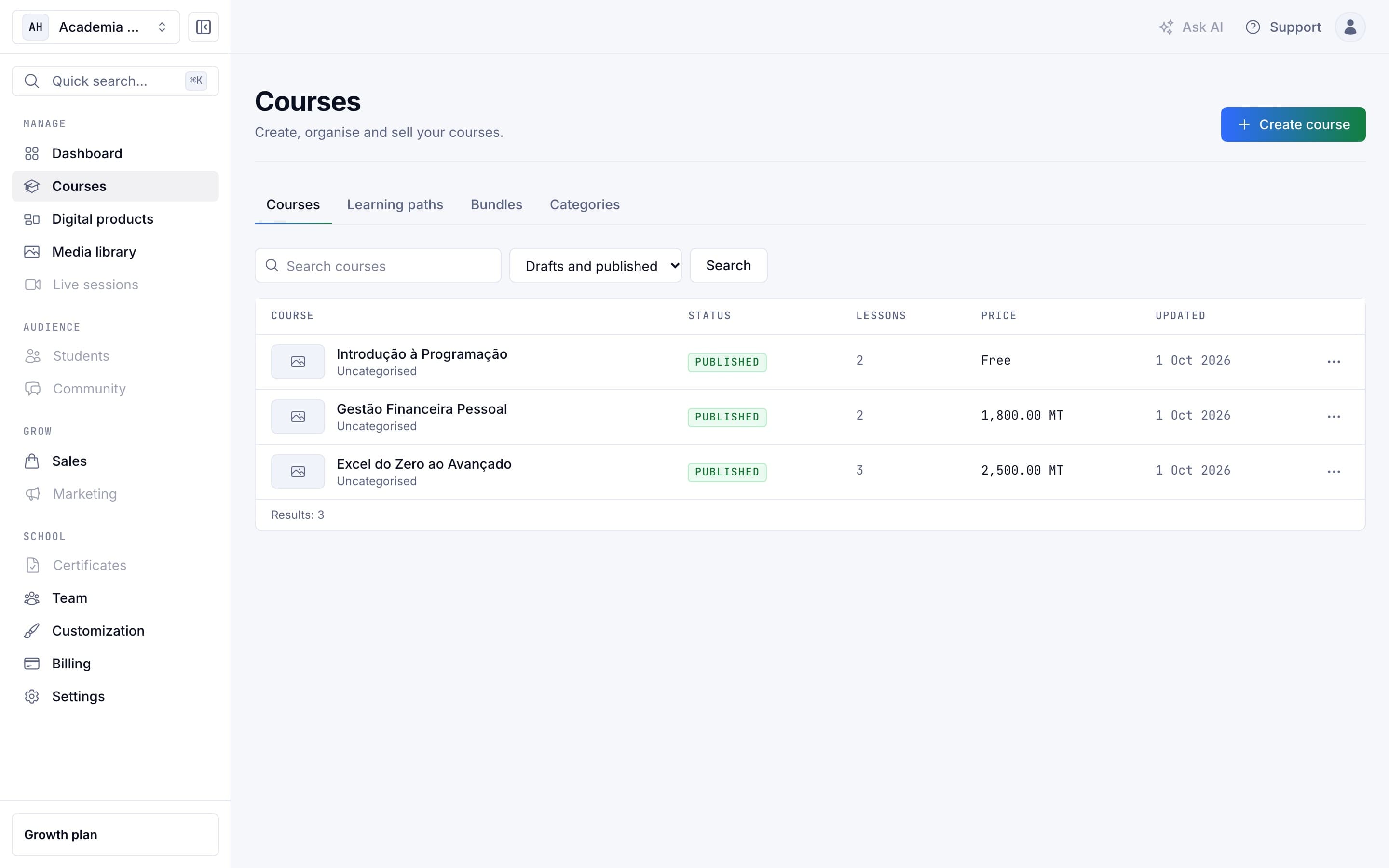Open the Growth plan panel

(115, 834)
